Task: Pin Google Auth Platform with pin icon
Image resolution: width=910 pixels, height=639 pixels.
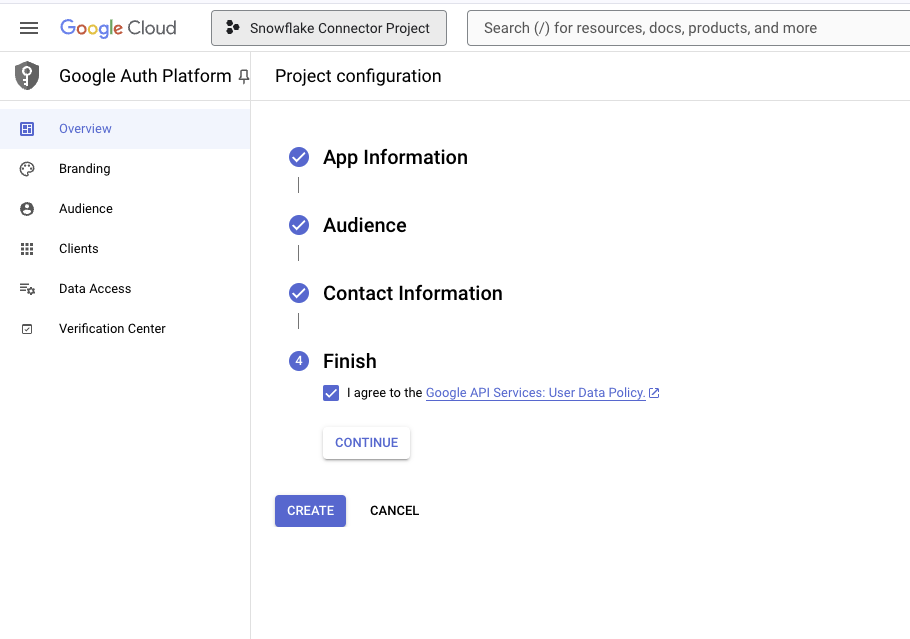Action: click(x=243, y=77)
